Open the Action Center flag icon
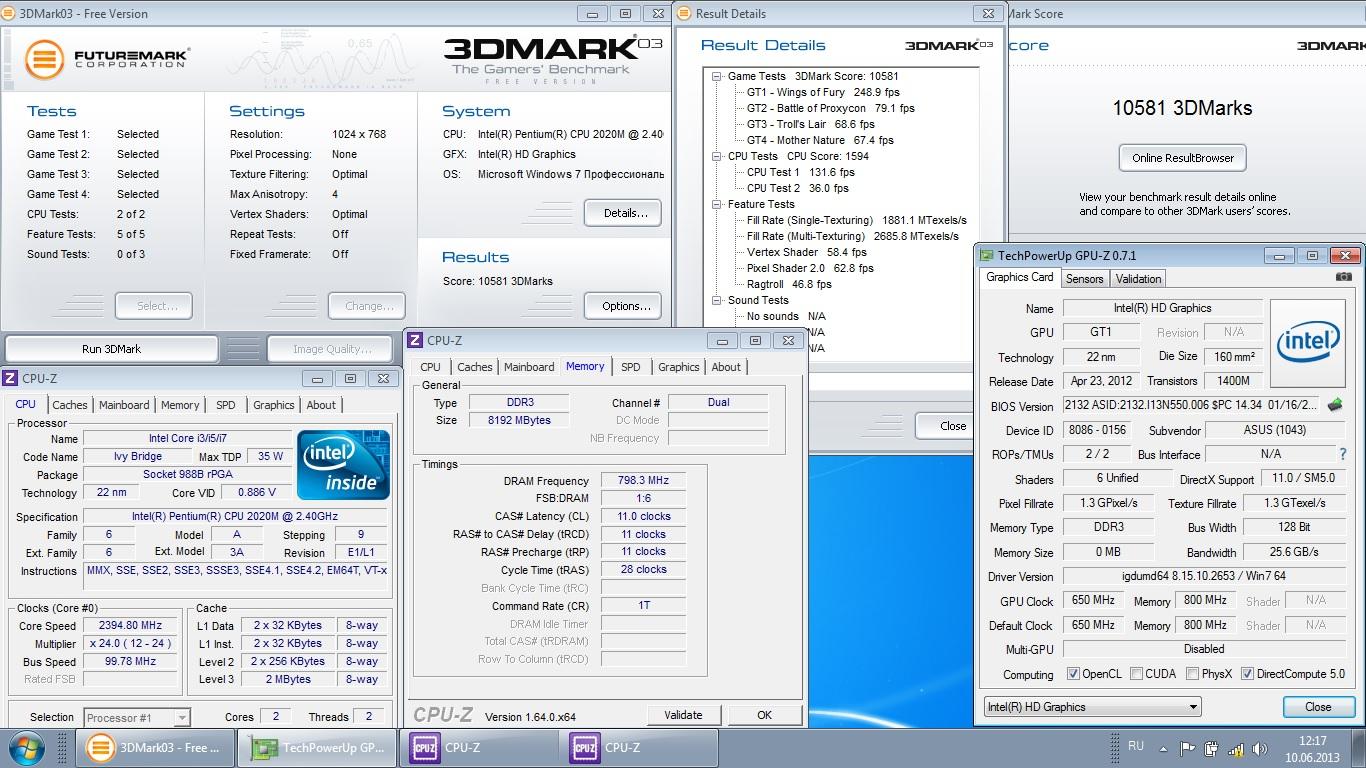This screenshot has width=1366, height=768. [x=1188, y=748]
